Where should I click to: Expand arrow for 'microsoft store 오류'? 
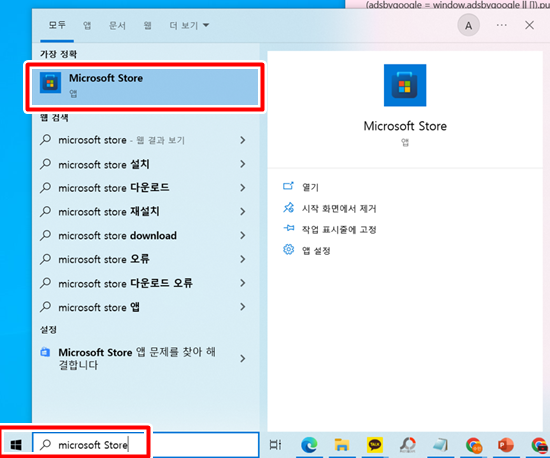242,260
